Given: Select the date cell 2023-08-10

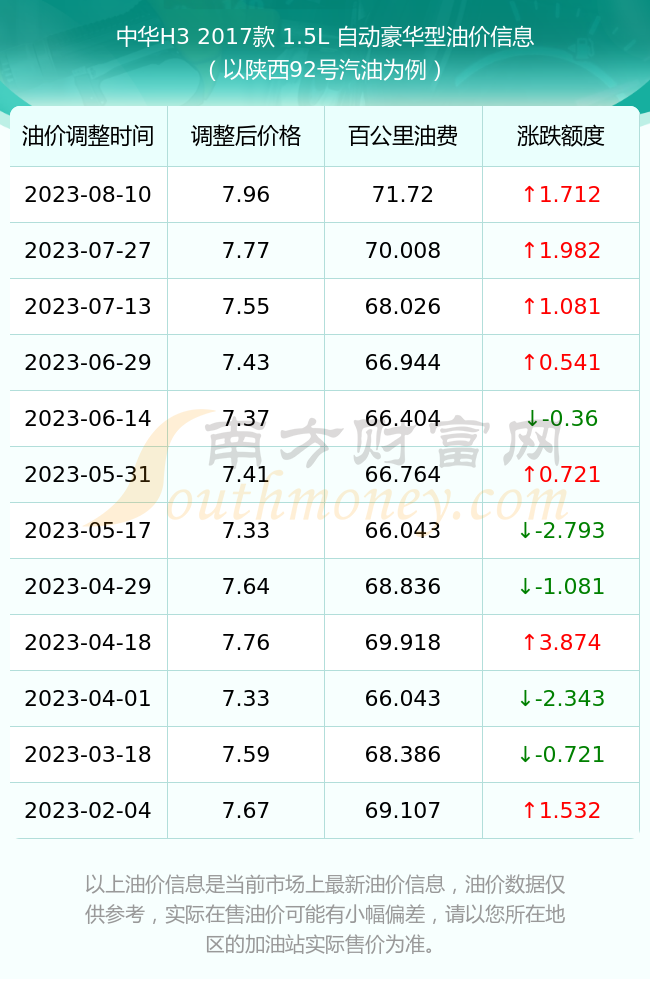Looking at the screenshot, I should coord(88,195).
